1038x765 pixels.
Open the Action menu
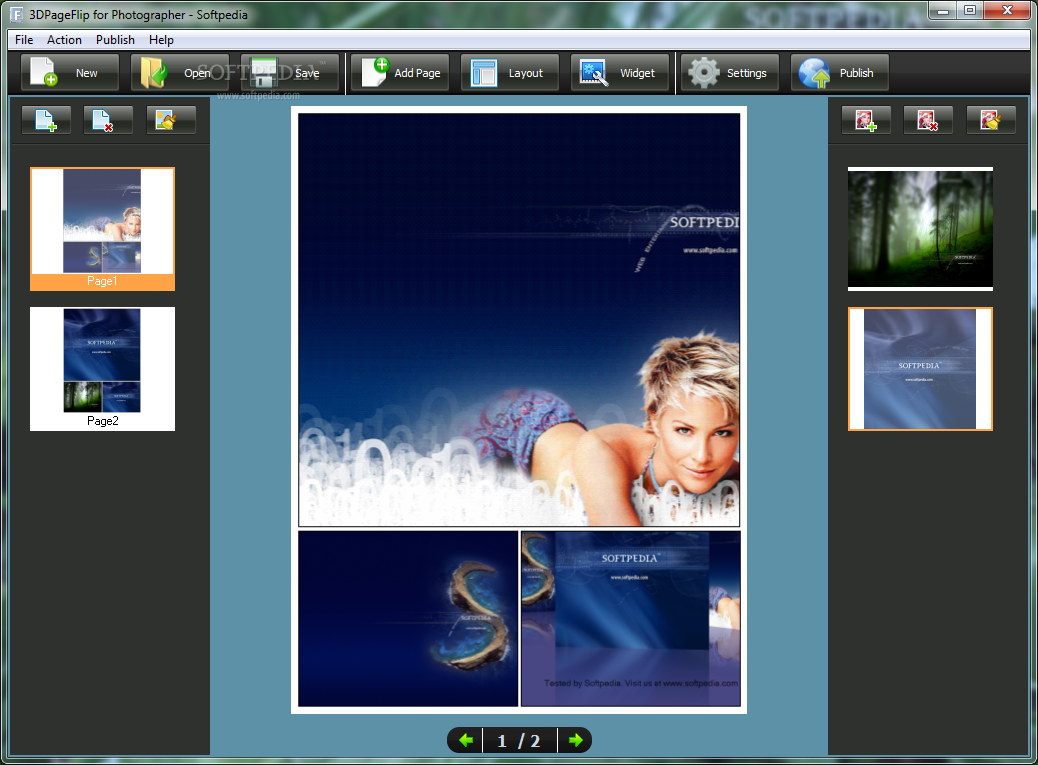click(x=64, y=40)
